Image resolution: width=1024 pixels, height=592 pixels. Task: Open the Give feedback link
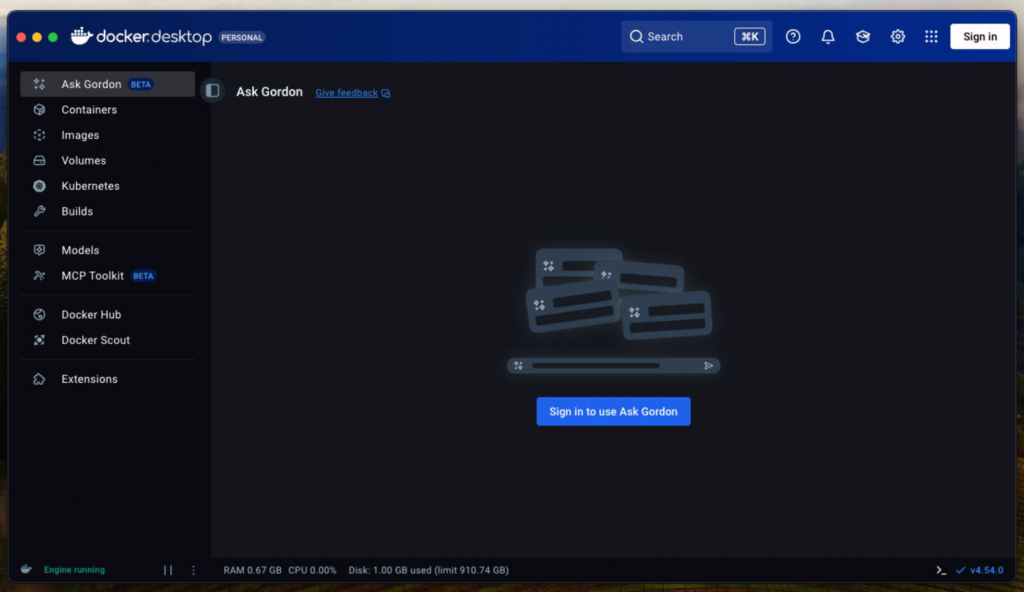[x=347, y=93]
